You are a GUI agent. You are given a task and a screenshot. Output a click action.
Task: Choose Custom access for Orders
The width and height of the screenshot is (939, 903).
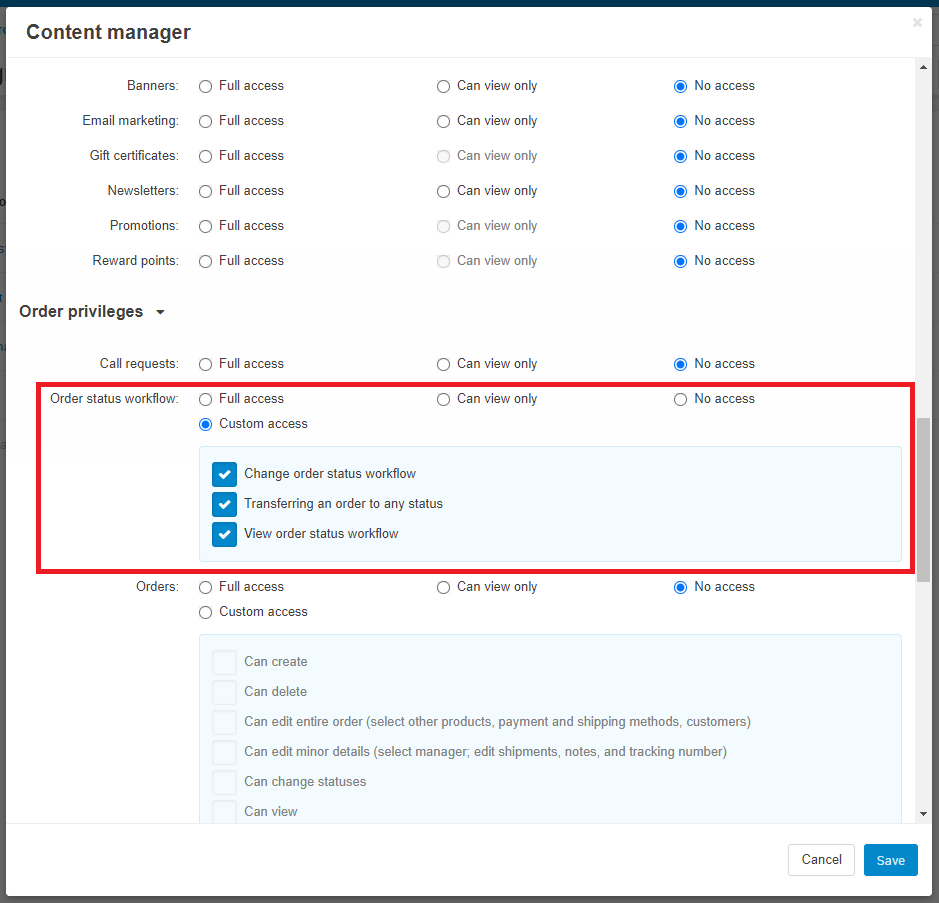coord(205,613)
